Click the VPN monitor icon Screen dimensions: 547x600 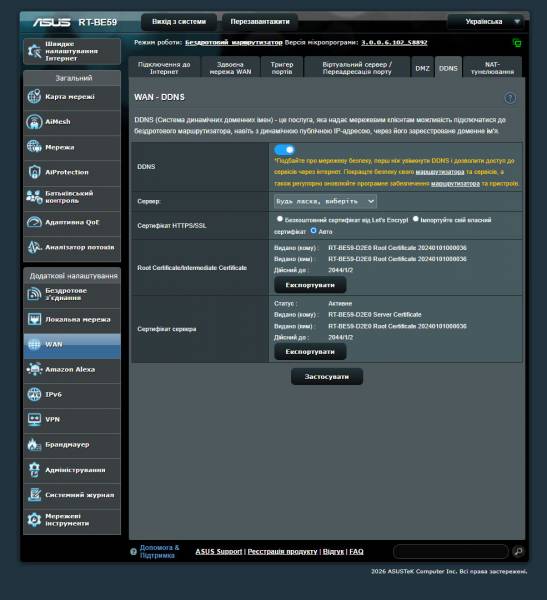pyautogui.click(x=34, y=419)
